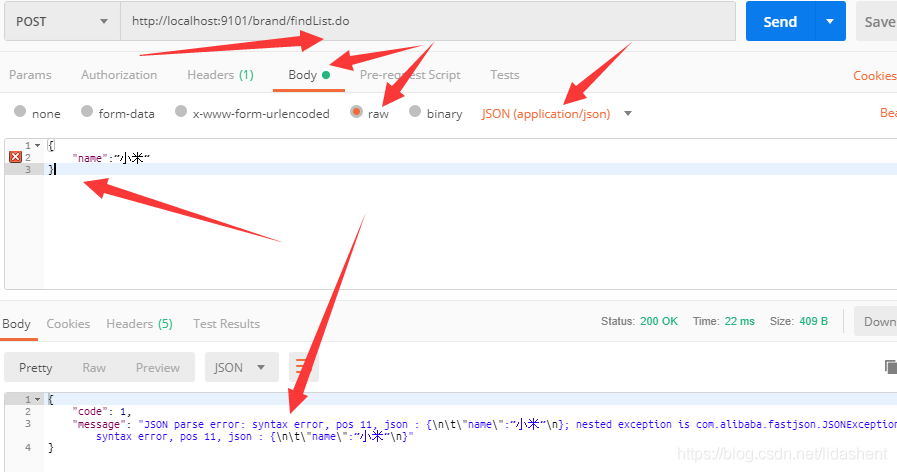Select the raw body type
897x472 pixels.
coord(356,112)
